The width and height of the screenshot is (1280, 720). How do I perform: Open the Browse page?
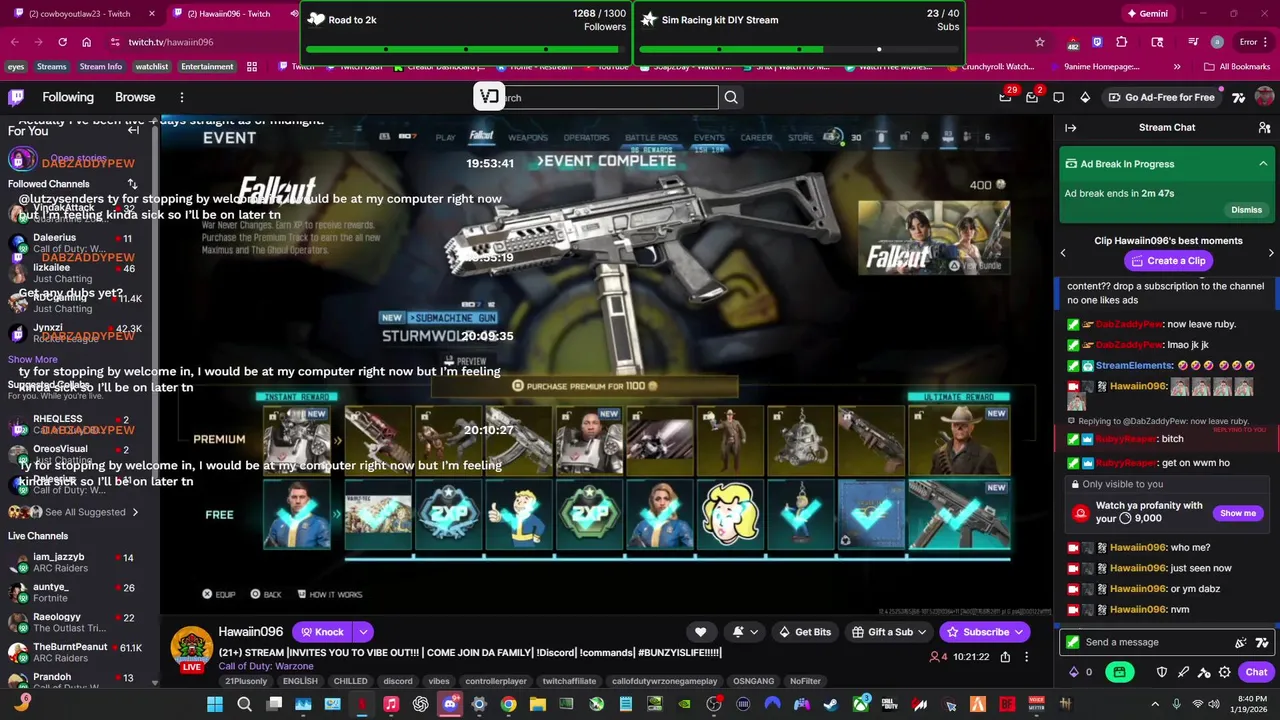(135, 97)
